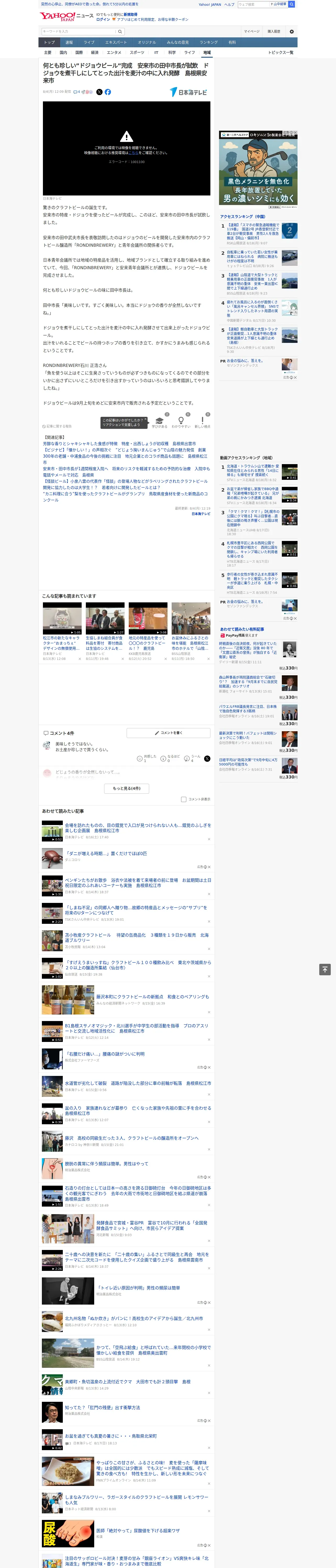Click the ログイン link
The height and width of the screenshot is (1568, 336).
103,20
